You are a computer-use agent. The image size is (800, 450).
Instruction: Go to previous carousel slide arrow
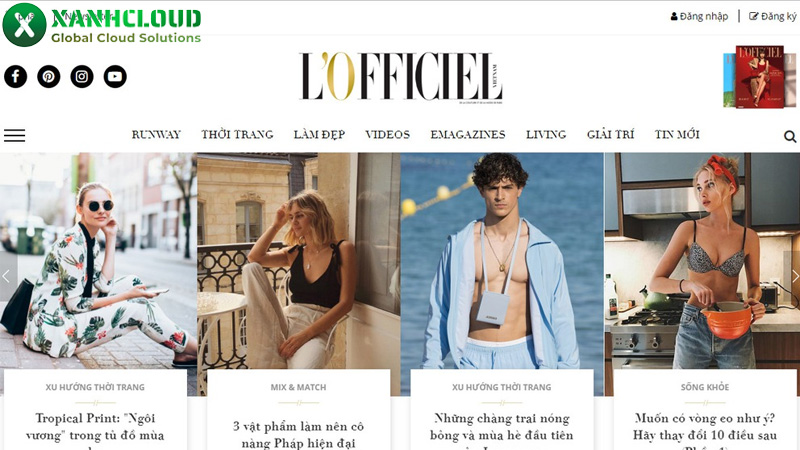point(7,276)
